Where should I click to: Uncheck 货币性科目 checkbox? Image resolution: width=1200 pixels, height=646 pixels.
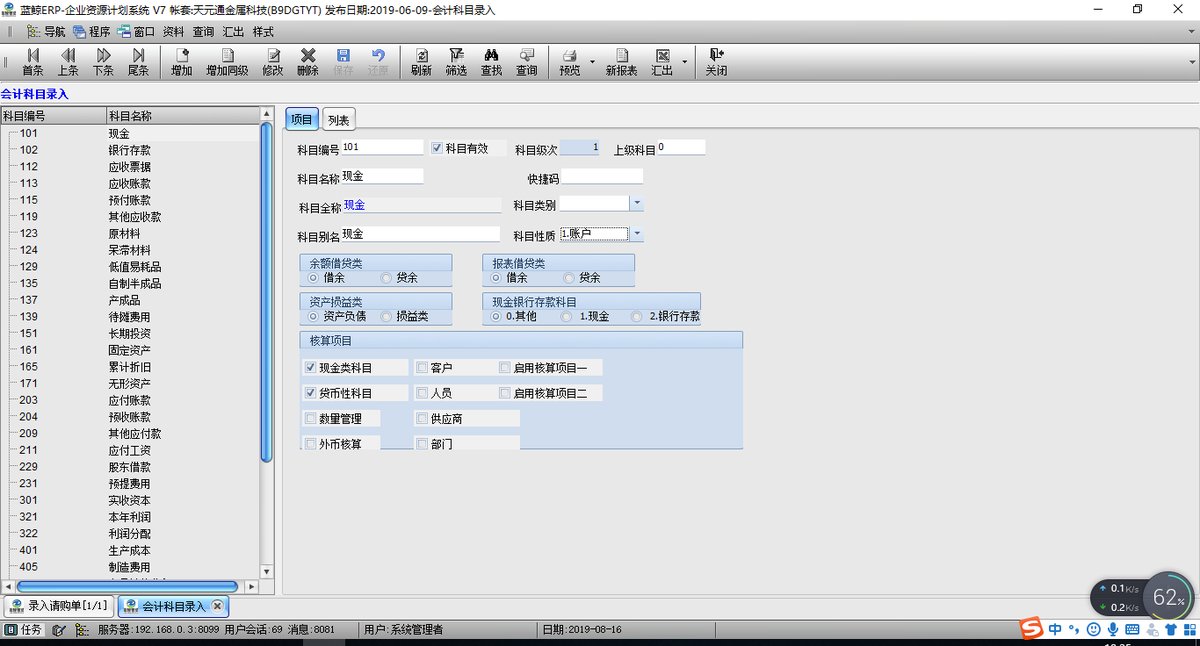(310, 393)
